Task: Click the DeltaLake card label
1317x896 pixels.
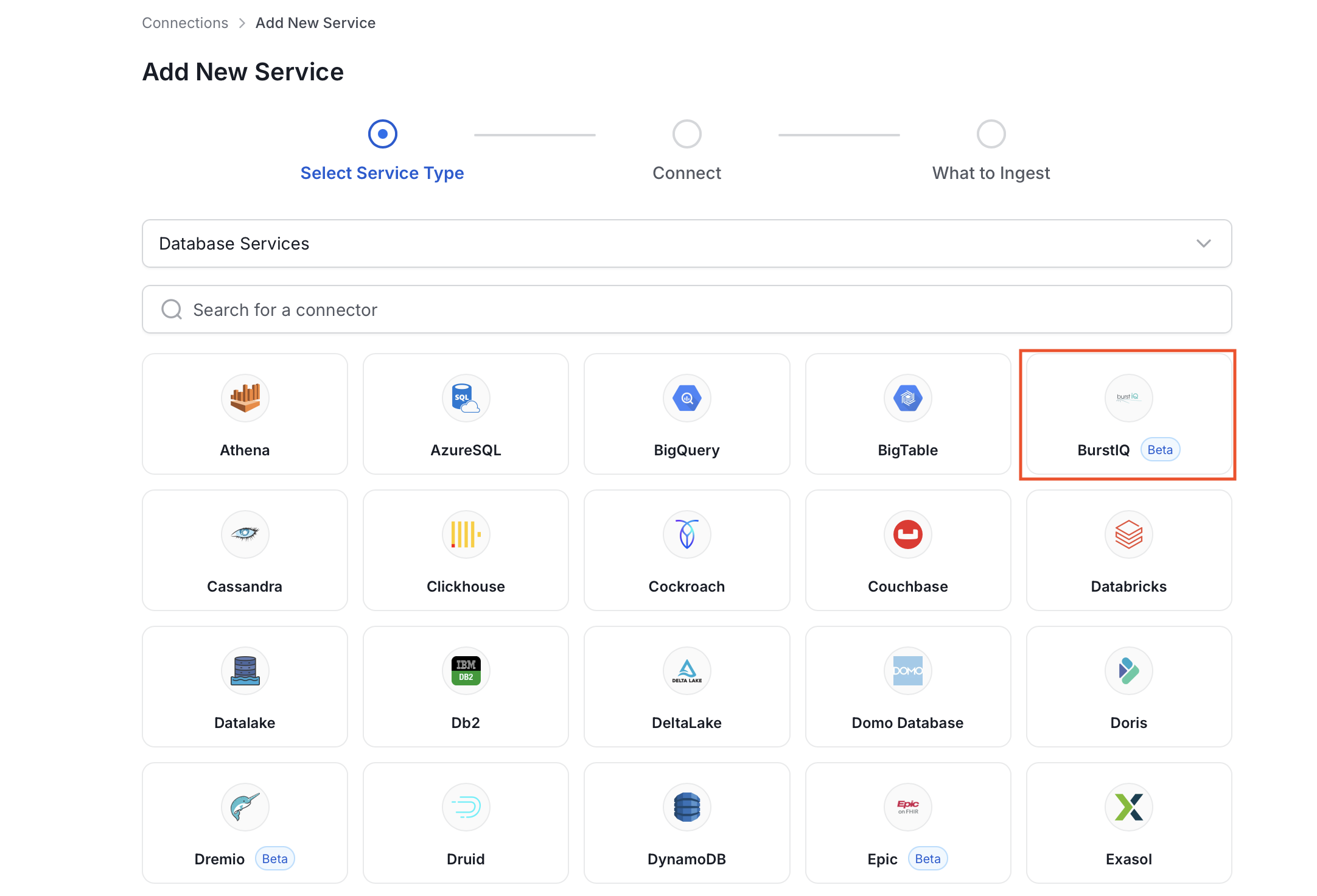Action: pos(686,723)
